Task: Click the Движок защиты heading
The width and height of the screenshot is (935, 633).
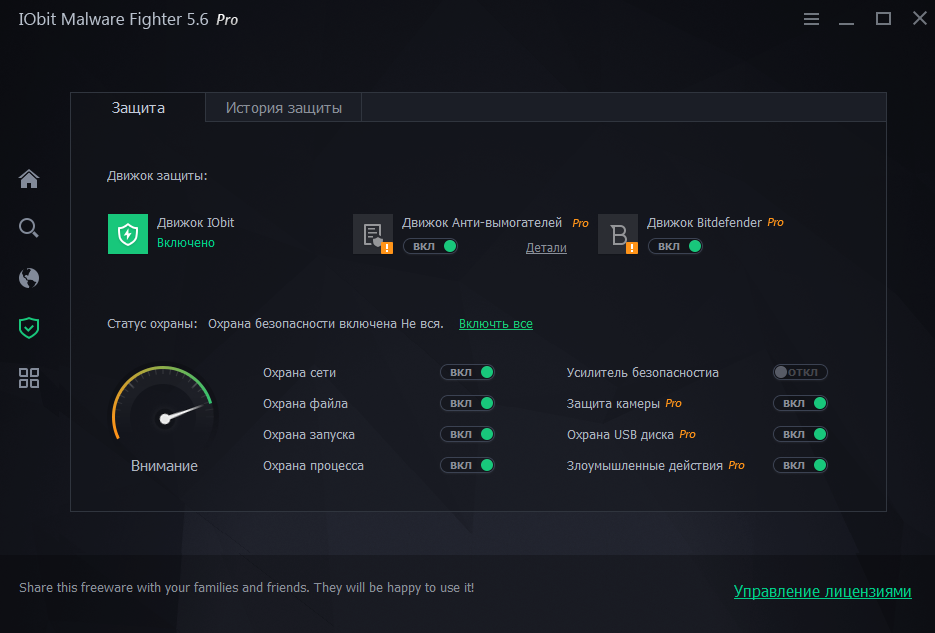Action: [157, 176]
